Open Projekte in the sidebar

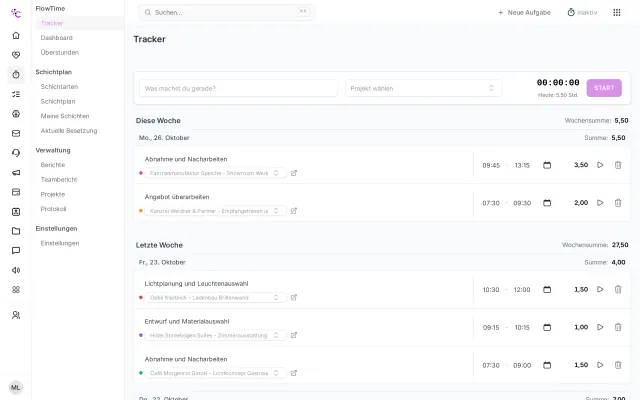[x=53, y=194]
